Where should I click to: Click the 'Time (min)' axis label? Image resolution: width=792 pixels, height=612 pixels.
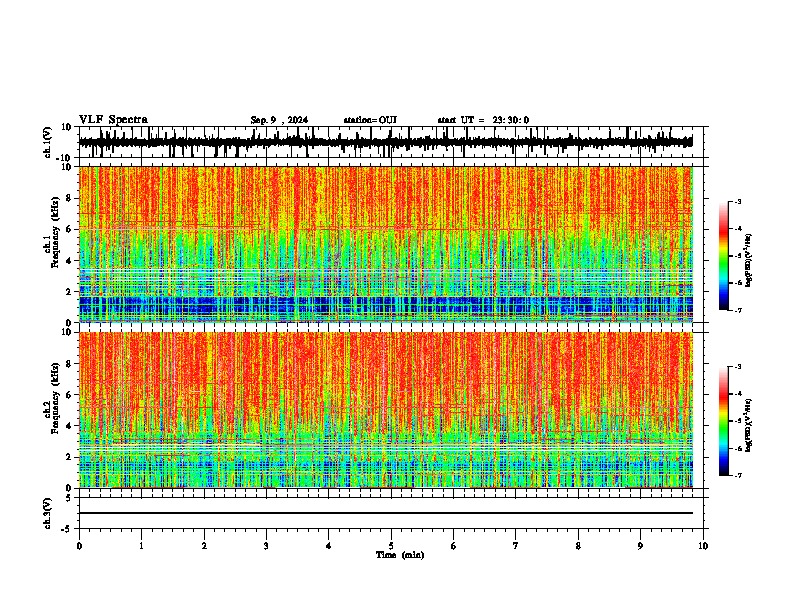coord(400,555)
